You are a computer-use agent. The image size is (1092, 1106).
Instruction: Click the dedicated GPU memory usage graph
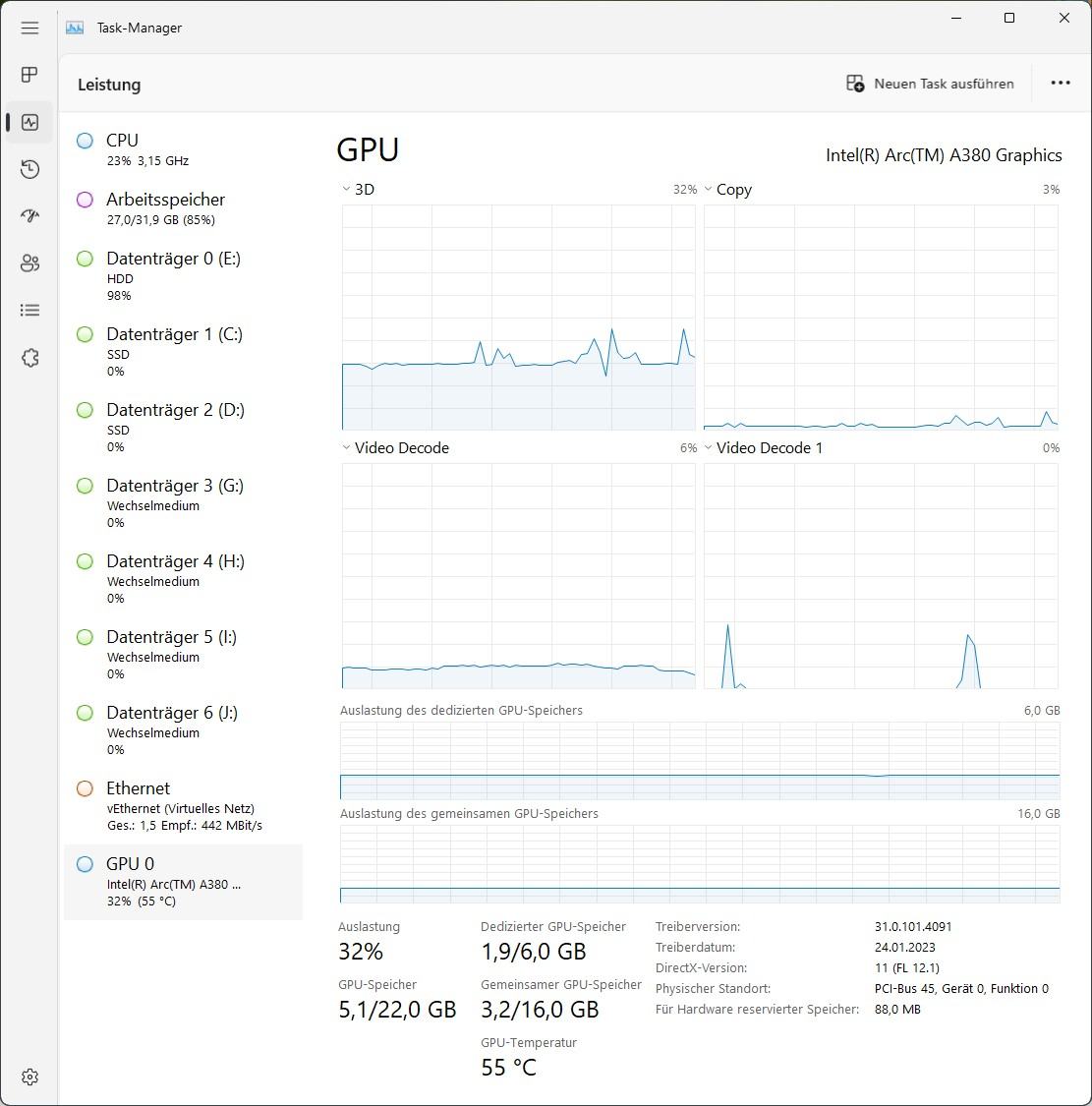point(700,761)
